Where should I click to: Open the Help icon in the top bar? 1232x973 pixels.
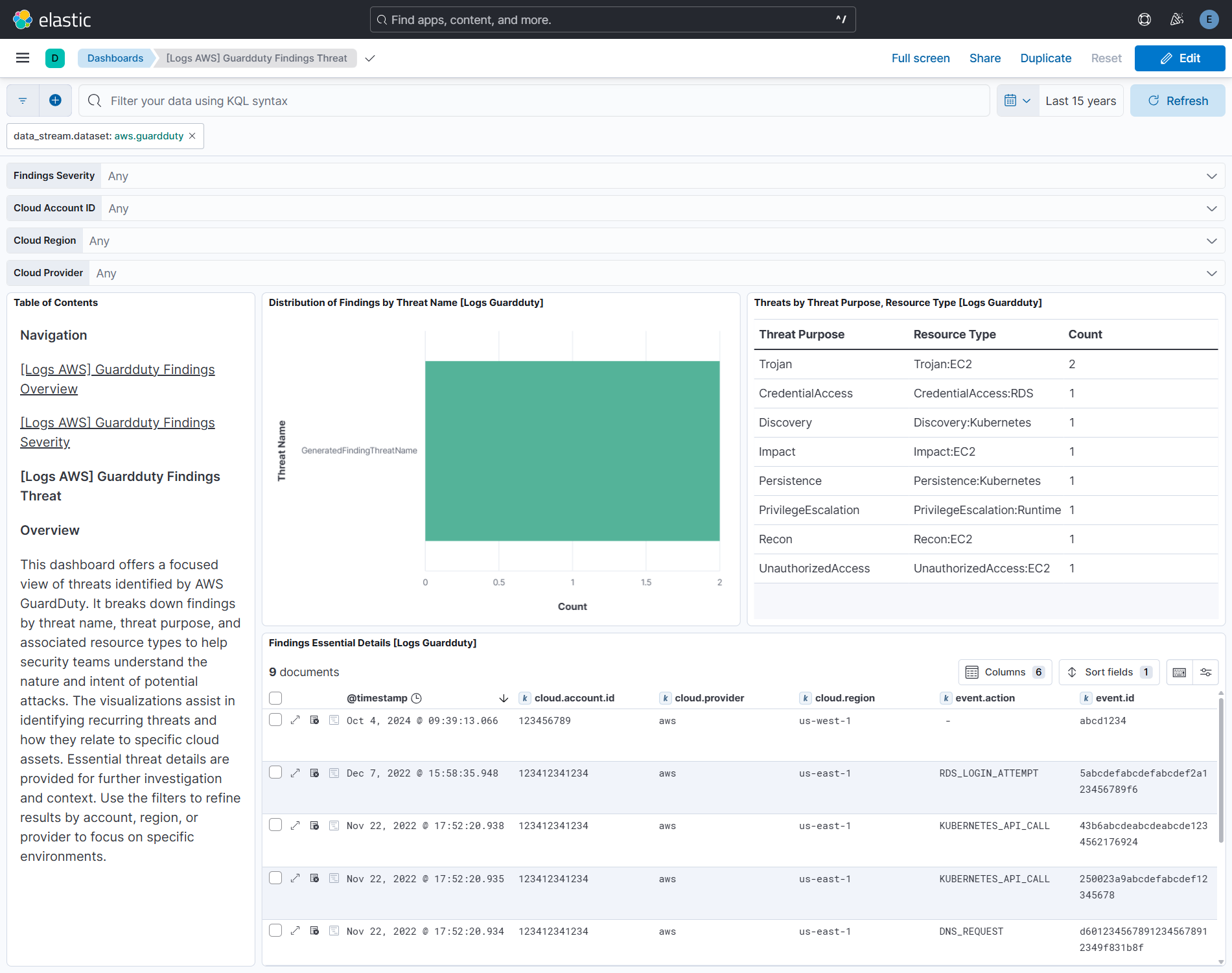point(1144,19)
